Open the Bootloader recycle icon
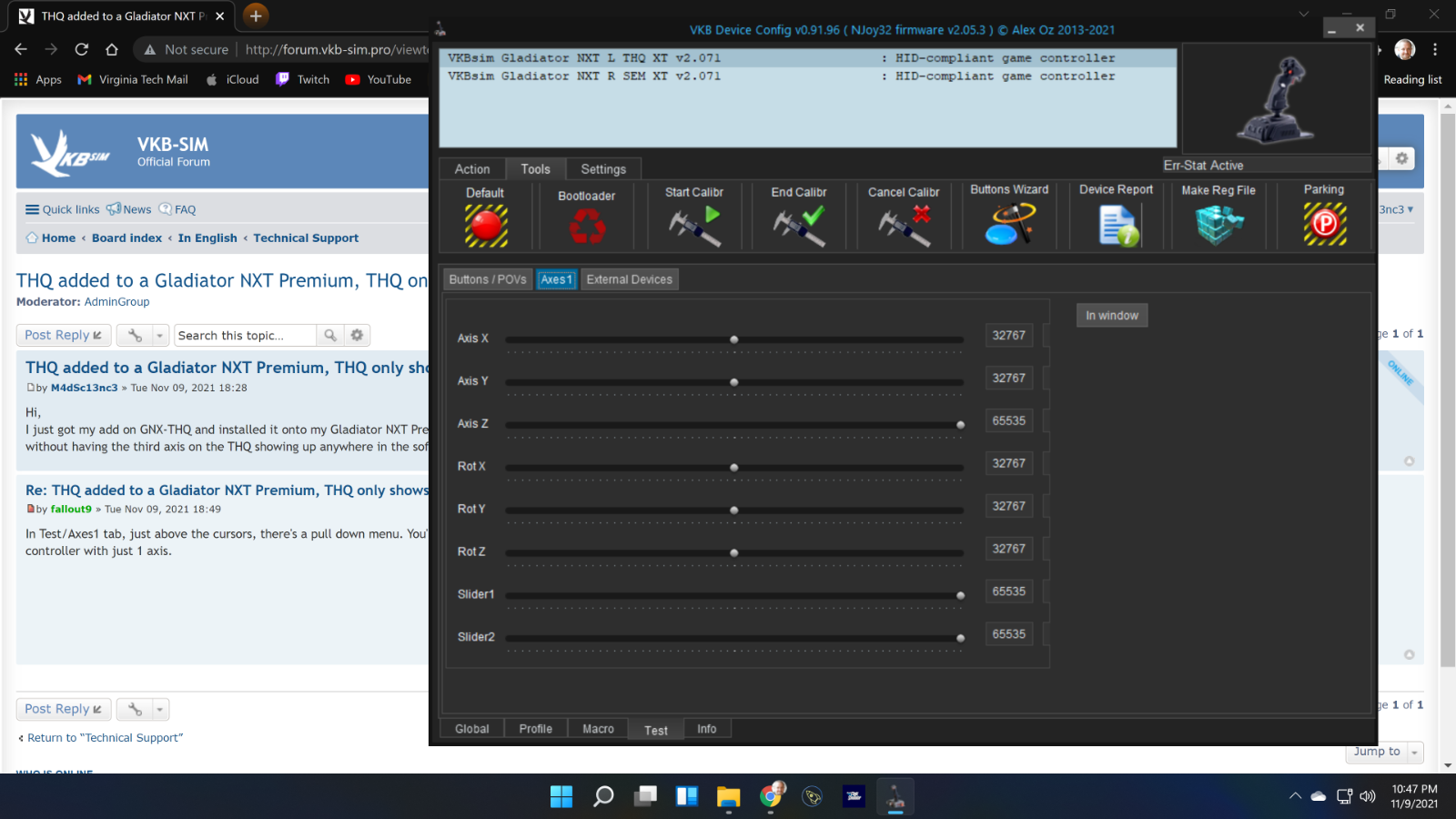 (587, 227)
